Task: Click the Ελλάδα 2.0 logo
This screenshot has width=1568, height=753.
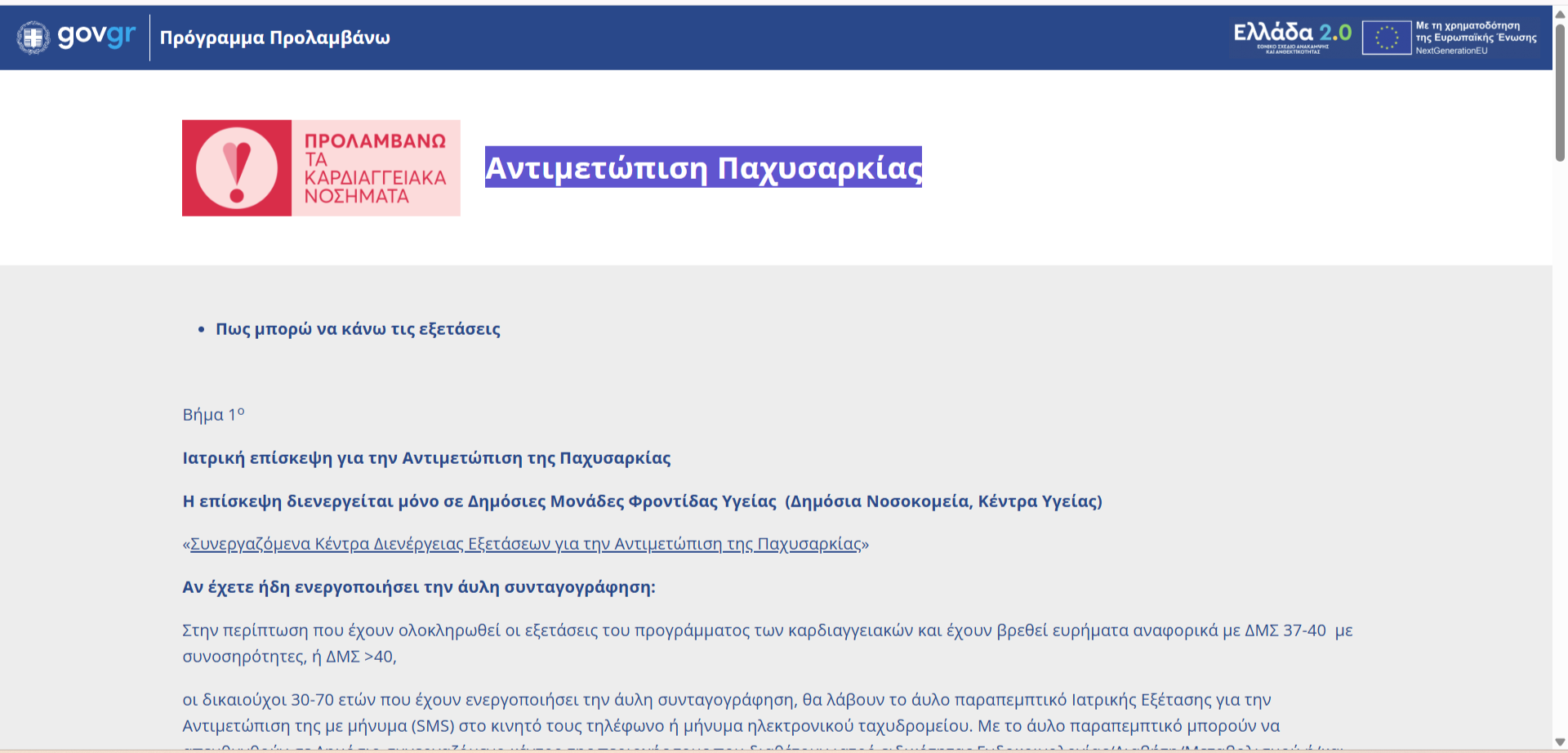Action: (x=1288, y=36)
